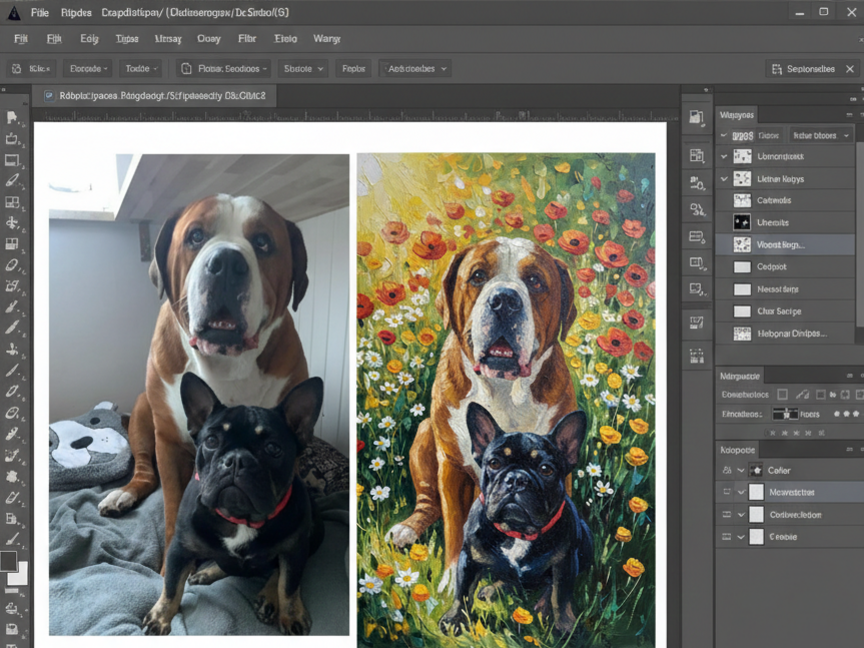The height and width of the screenshot is (648, 864).
Task: Hide the Cotbvecledom layer using its visibility box
Action: click(727, 515)
